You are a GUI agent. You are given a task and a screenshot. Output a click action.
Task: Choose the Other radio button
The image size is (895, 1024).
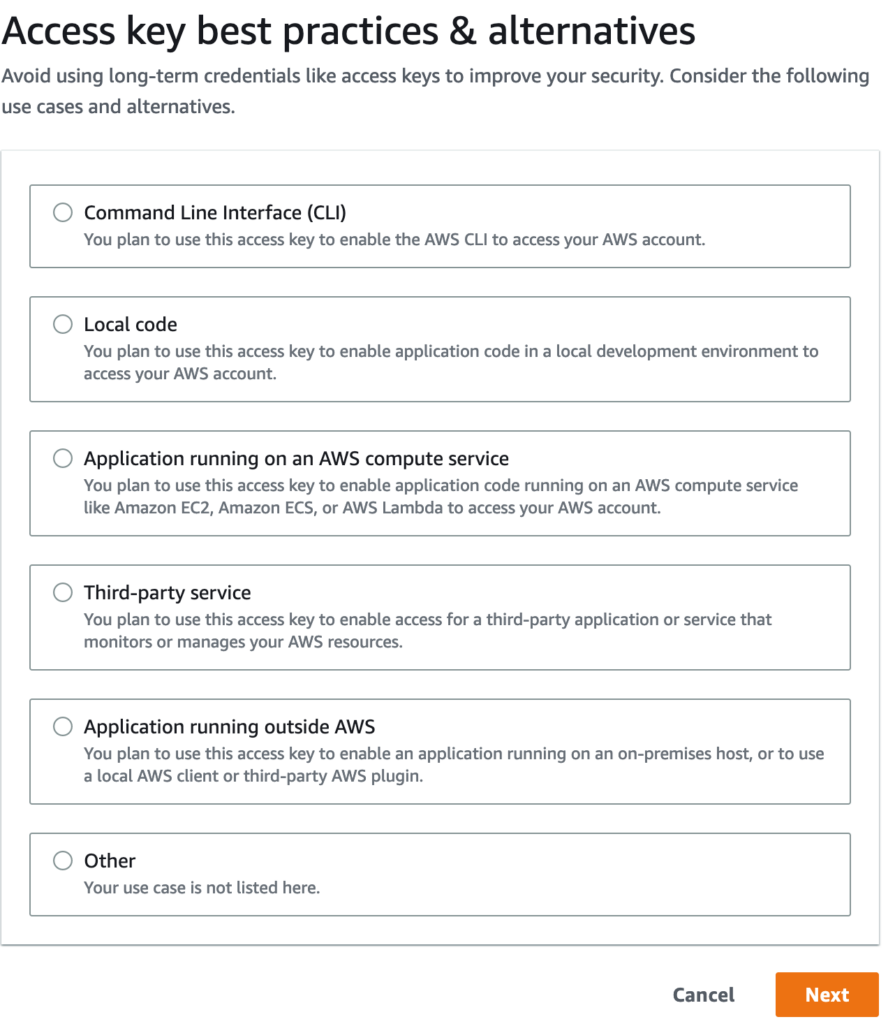(x=63, y=860)
